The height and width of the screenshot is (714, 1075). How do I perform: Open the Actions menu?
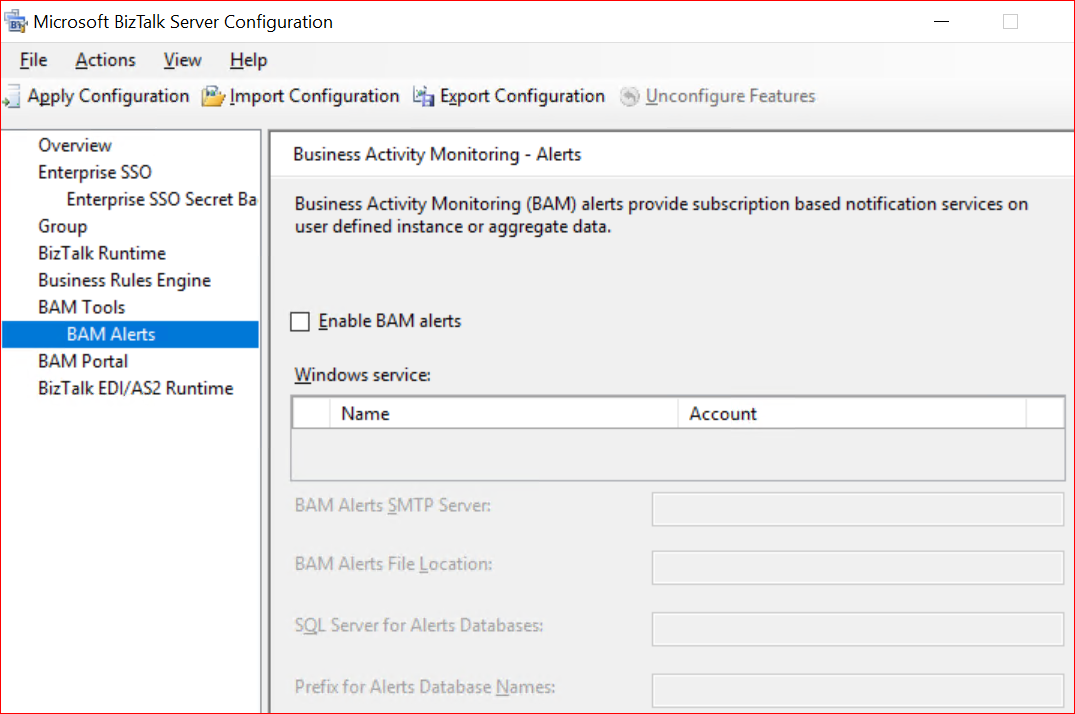[105, 60]
